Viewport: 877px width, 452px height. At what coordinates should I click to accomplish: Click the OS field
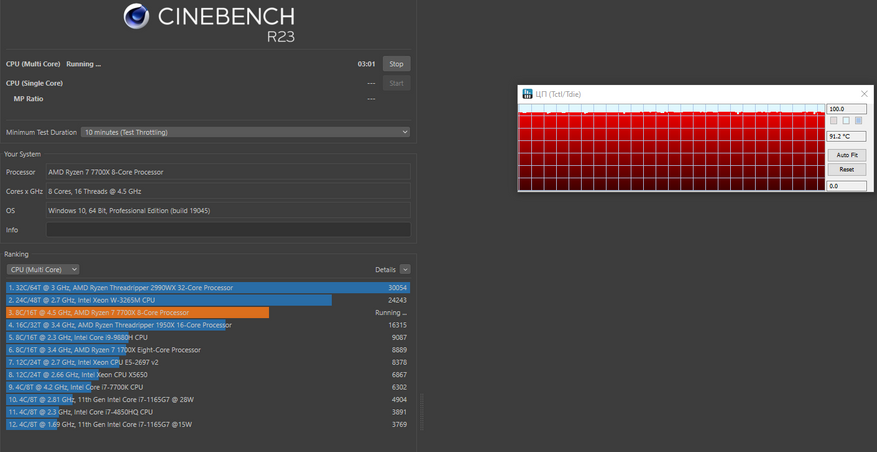[x=228, y=210]
